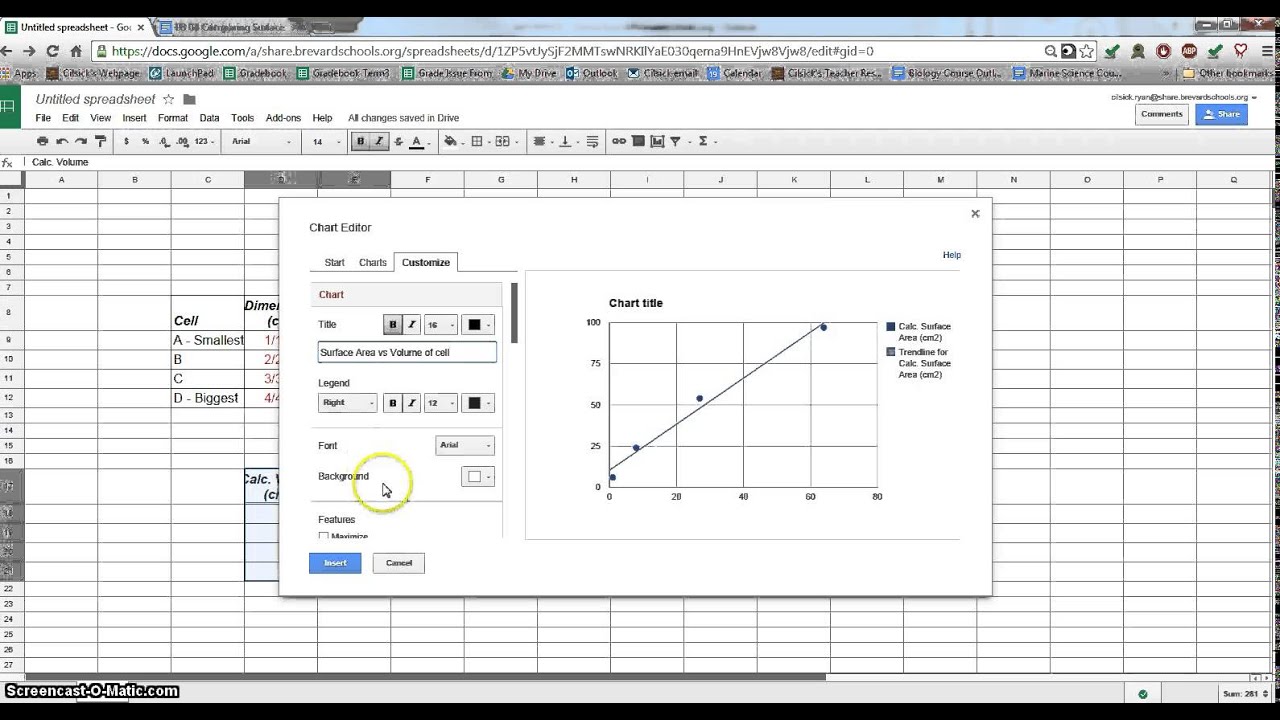Click the text wrapping icon
Screen dimensions: 1280x720
coord(593,141)
